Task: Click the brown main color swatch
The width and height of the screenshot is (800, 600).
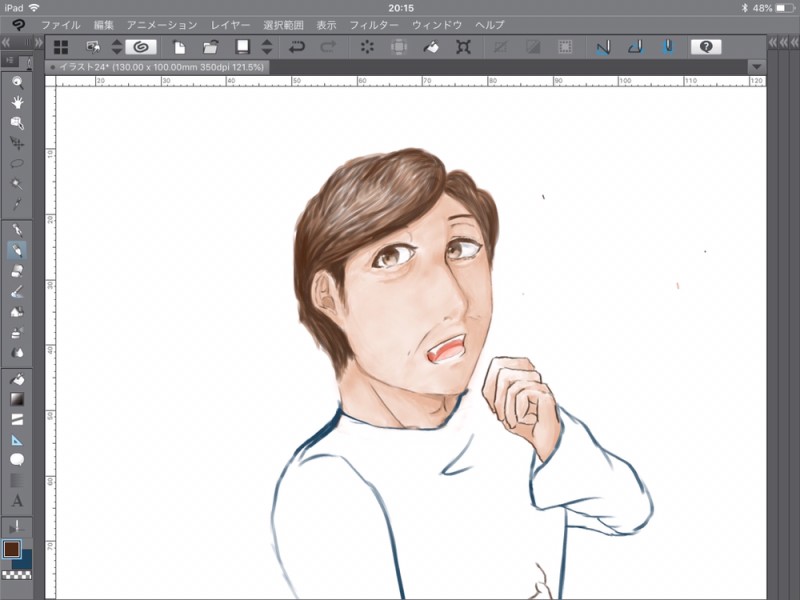Action: (12, 549)
